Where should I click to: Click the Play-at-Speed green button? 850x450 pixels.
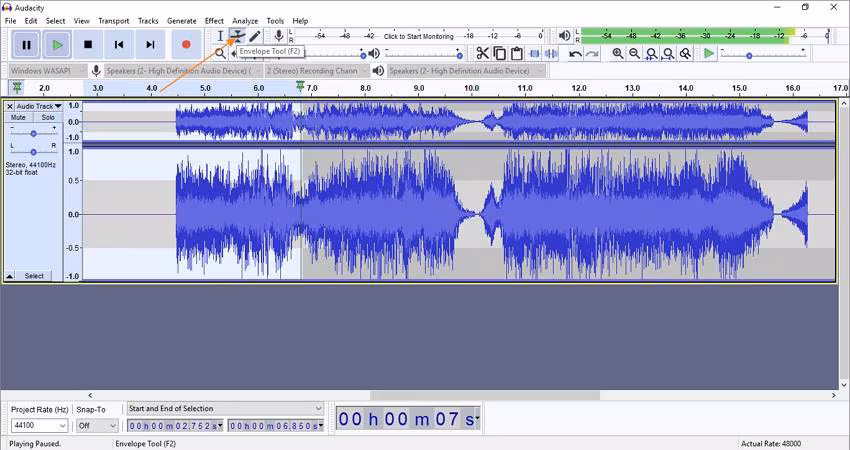point(709,53)
